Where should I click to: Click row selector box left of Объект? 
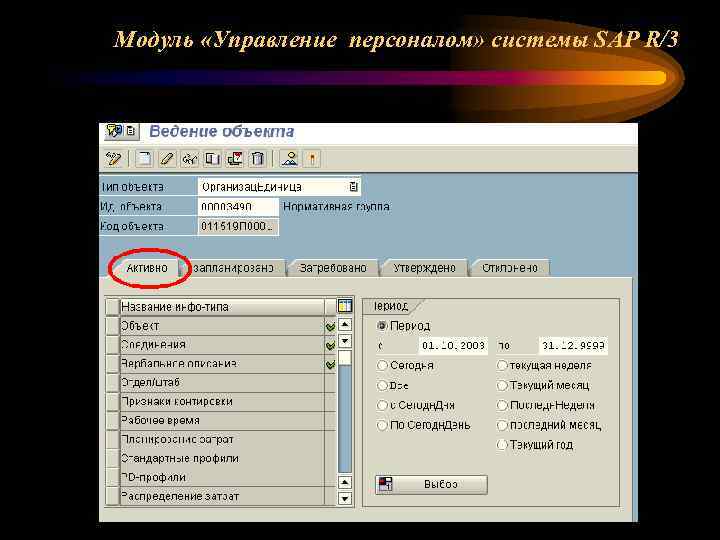[112, 326]
